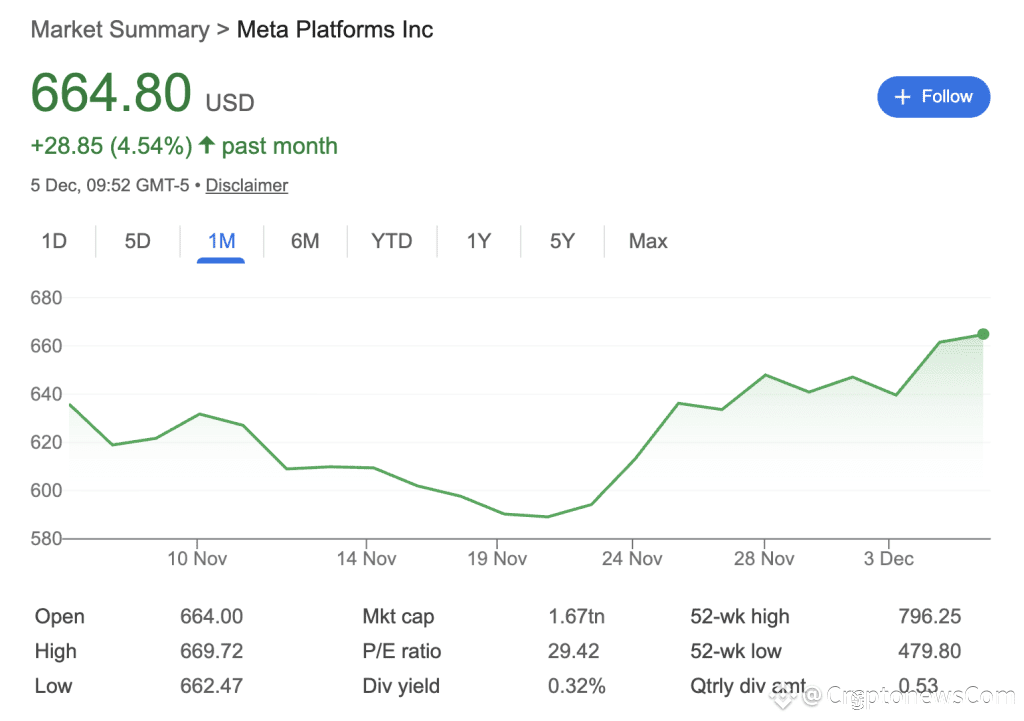
Task: Click the 24 Nov date marker
Action: [x=632, y=559]
